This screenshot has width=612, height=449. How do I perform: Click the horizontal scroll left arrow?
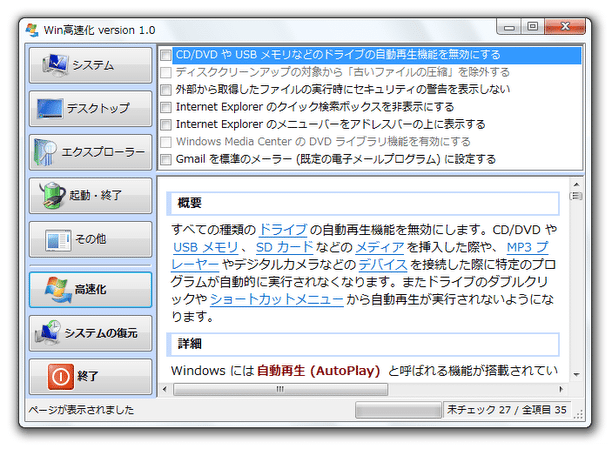pyautogui.click(x=165, y=389)
